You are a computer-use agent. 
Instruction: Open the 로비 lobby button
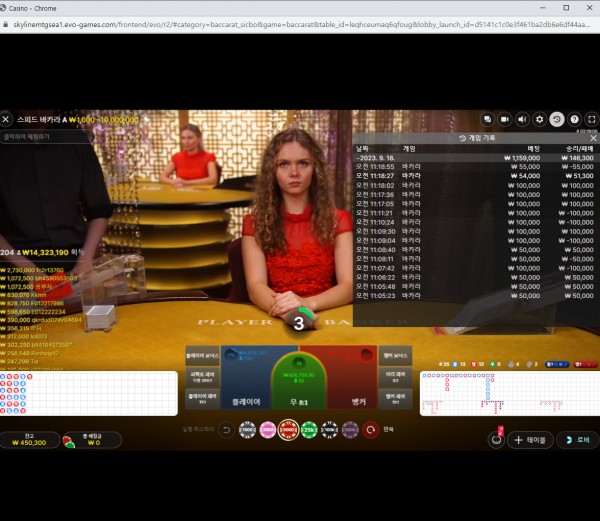[x=578, y=439]
